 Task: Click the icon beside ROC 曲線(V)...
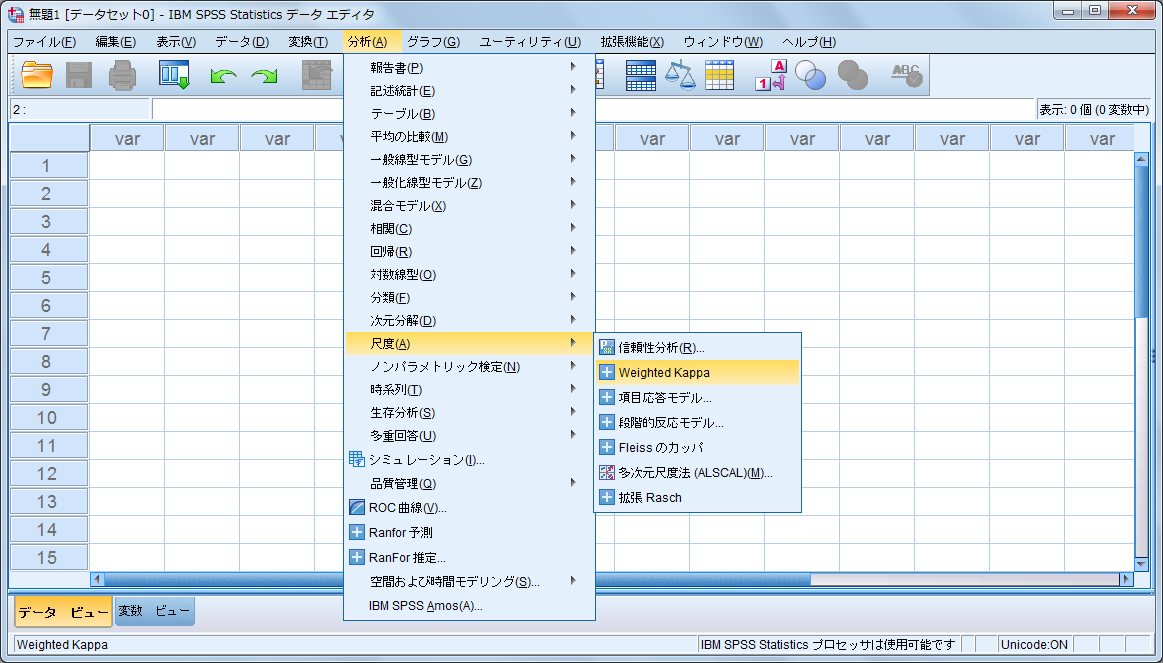(x=357, y=508)
